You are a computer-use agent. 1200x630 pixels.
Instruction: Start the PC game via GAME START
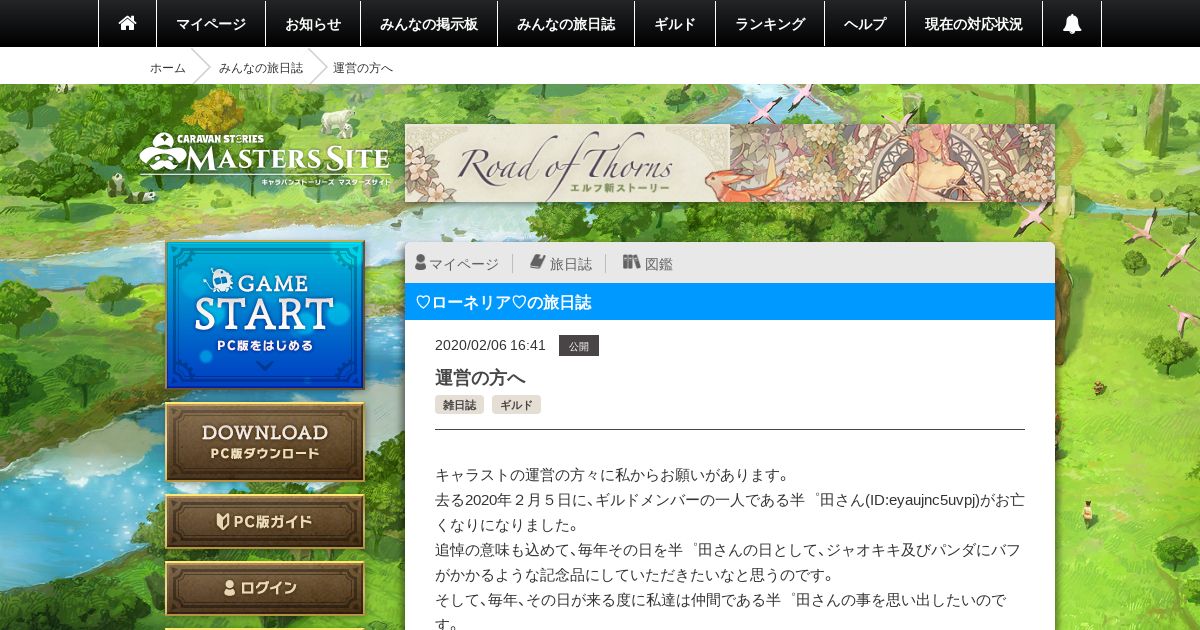click(265, 315)
